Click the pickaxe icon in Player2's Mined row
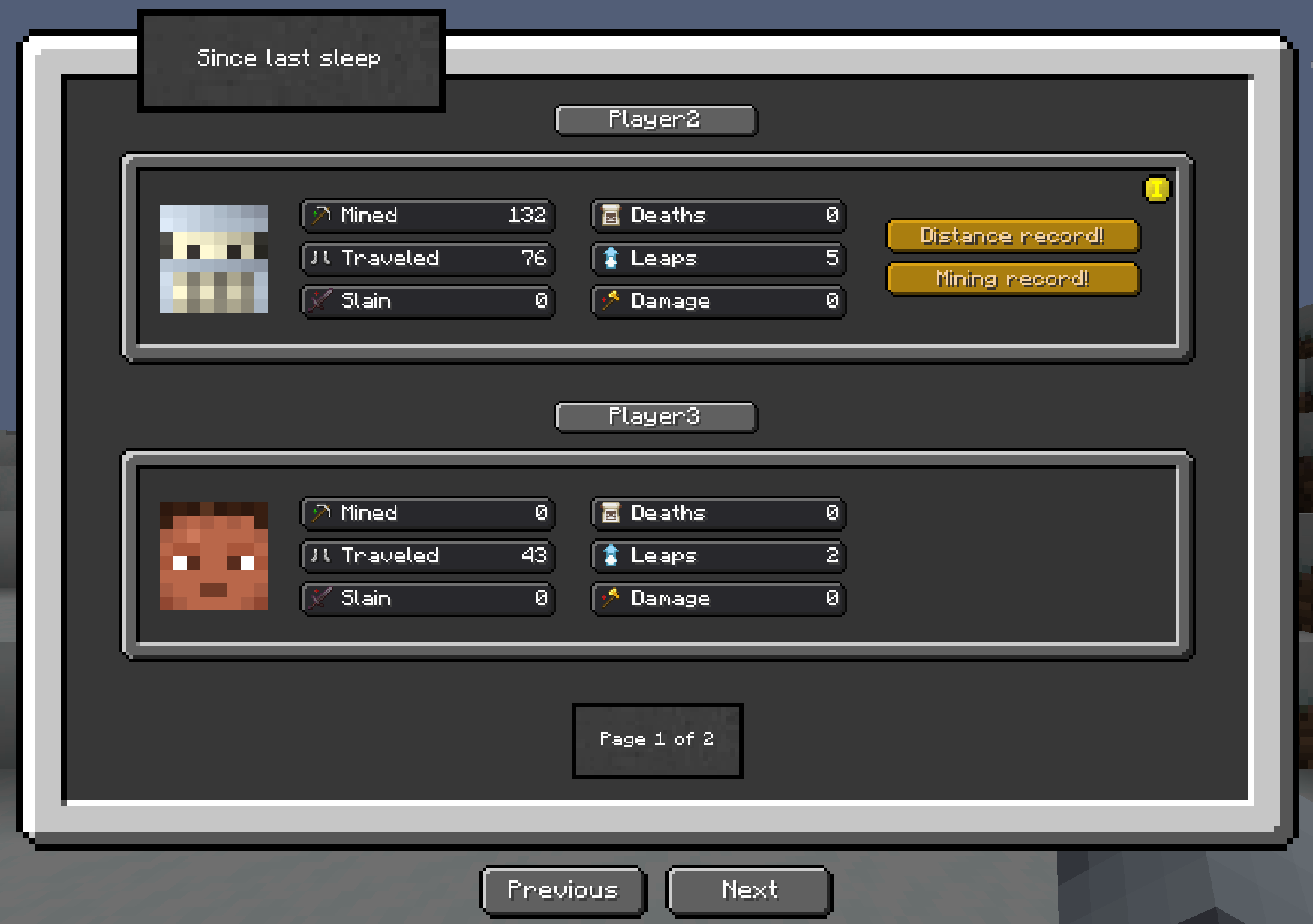 [x=321, y=215]
